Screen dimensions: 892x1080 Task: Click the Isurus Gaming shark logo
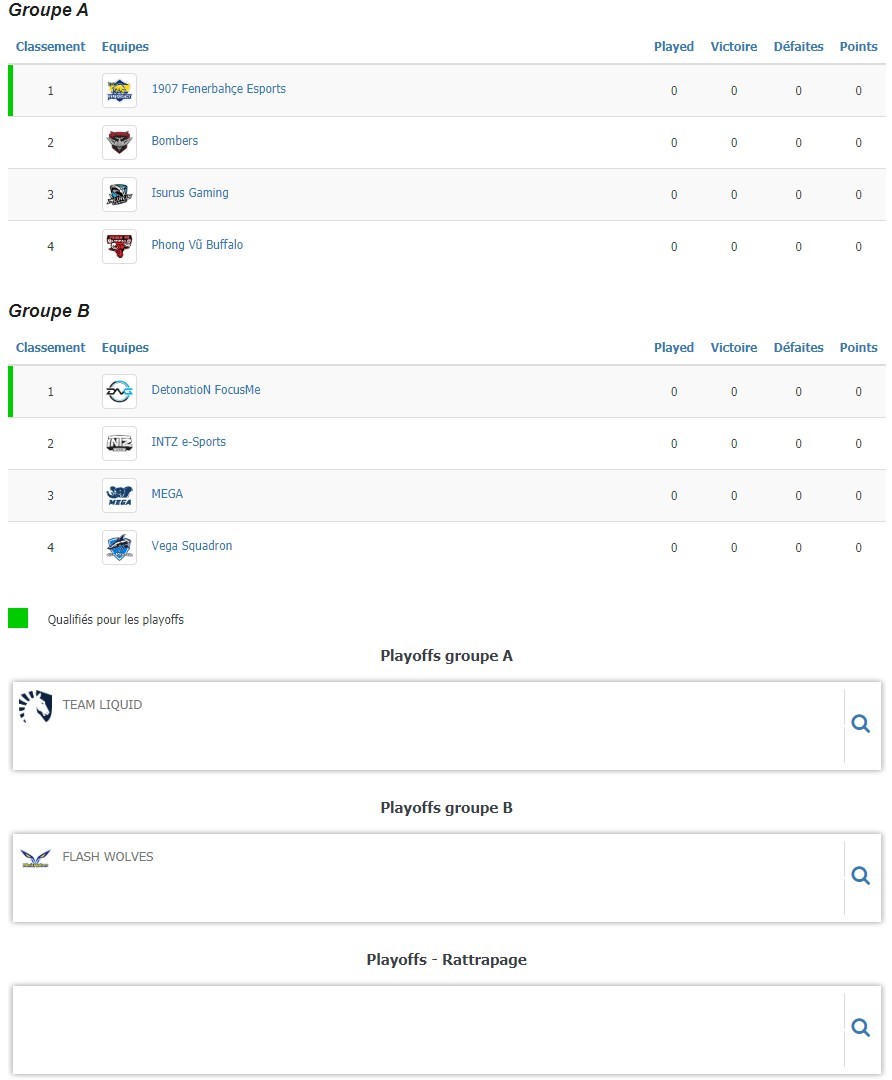click(119, 194)
